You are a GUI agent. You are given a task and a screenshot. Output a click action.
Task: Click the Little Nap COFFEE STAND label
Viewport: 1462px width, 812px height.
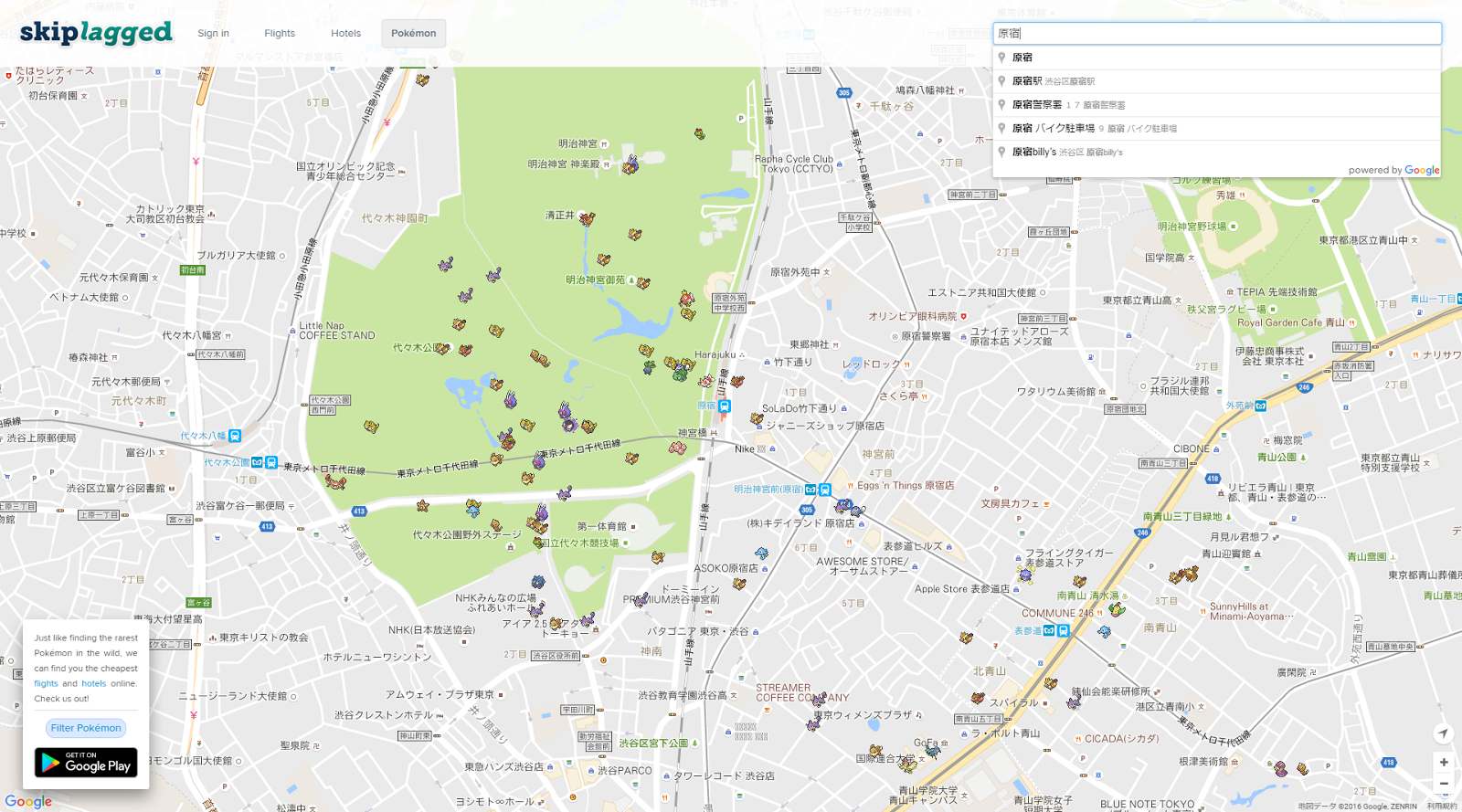coord(337,331)
